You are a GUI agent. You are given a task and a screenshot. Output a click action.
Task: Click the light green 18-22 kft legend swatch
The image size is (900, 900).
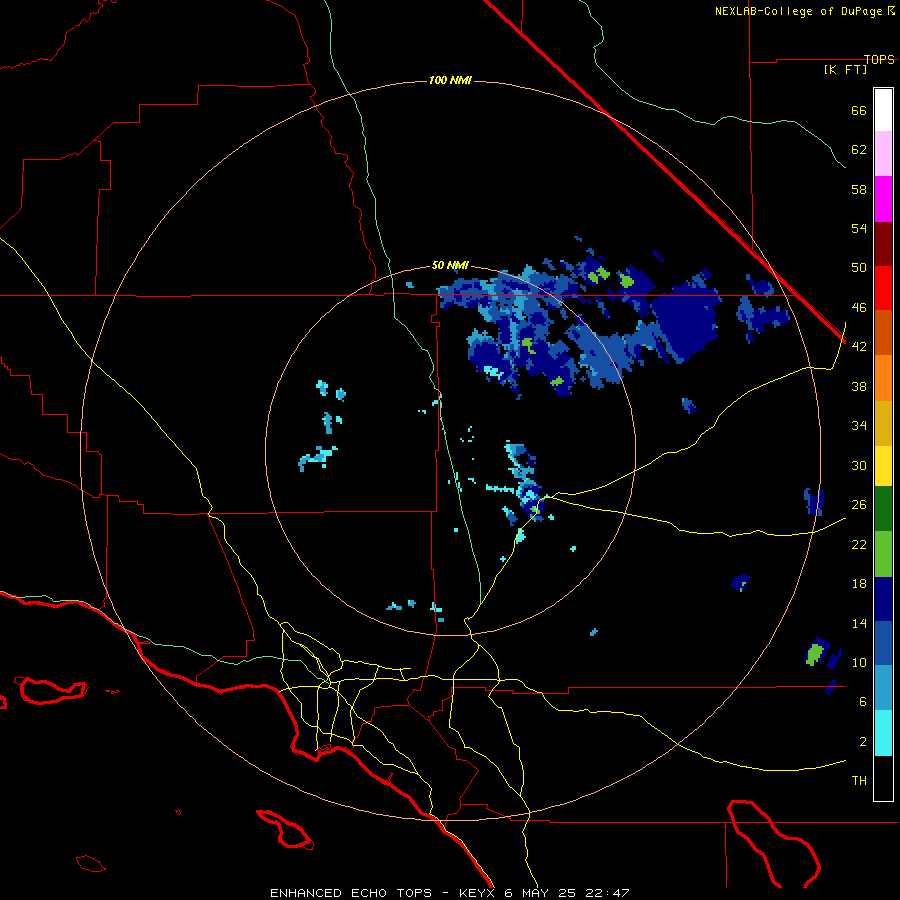coord(883,554)
